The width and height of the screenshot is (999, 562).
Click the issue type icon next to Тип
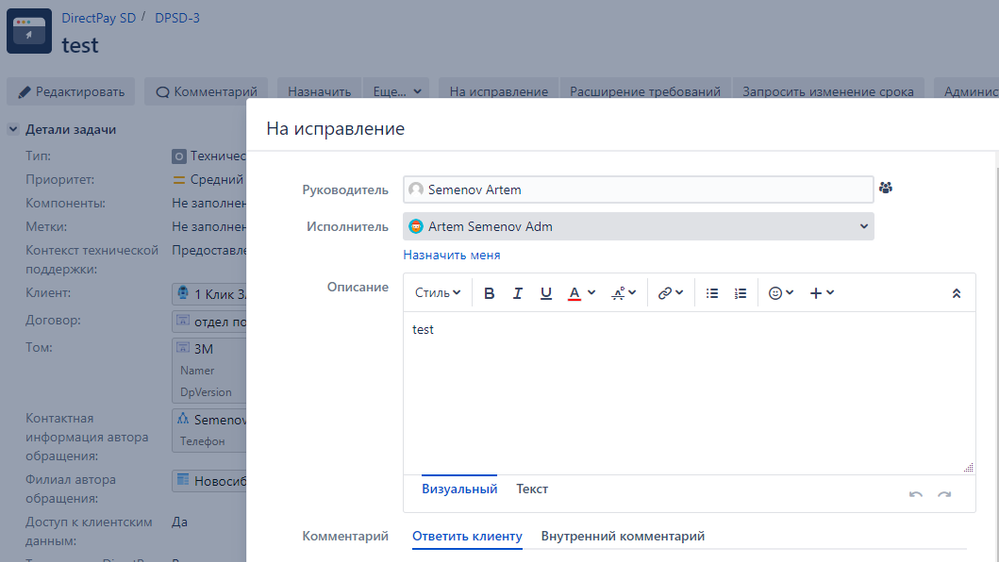coord(179,156)
